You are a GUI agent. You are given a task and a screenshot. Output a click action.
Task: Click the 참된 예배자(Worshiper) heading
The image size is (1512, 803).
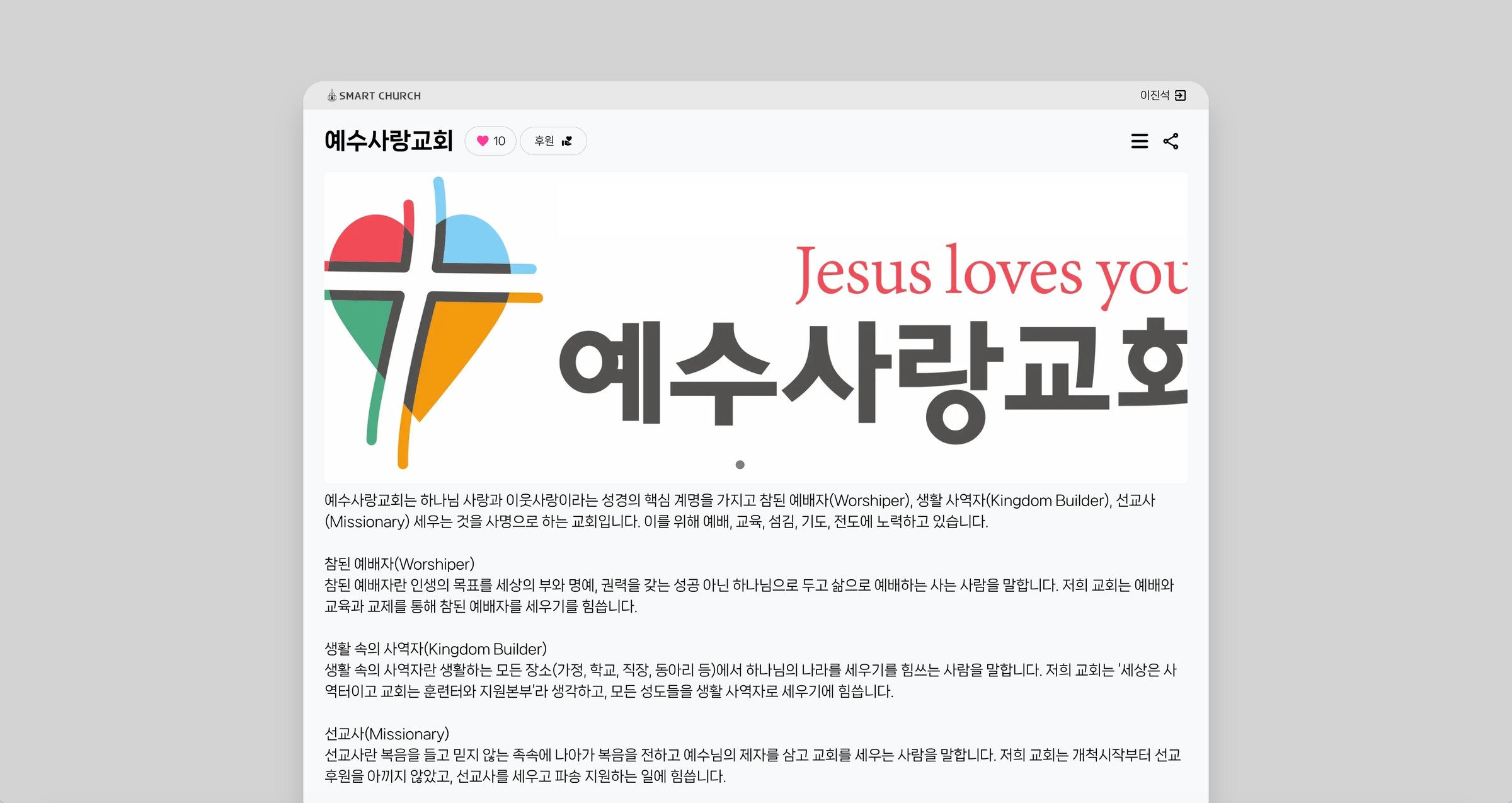coord(399,564)
